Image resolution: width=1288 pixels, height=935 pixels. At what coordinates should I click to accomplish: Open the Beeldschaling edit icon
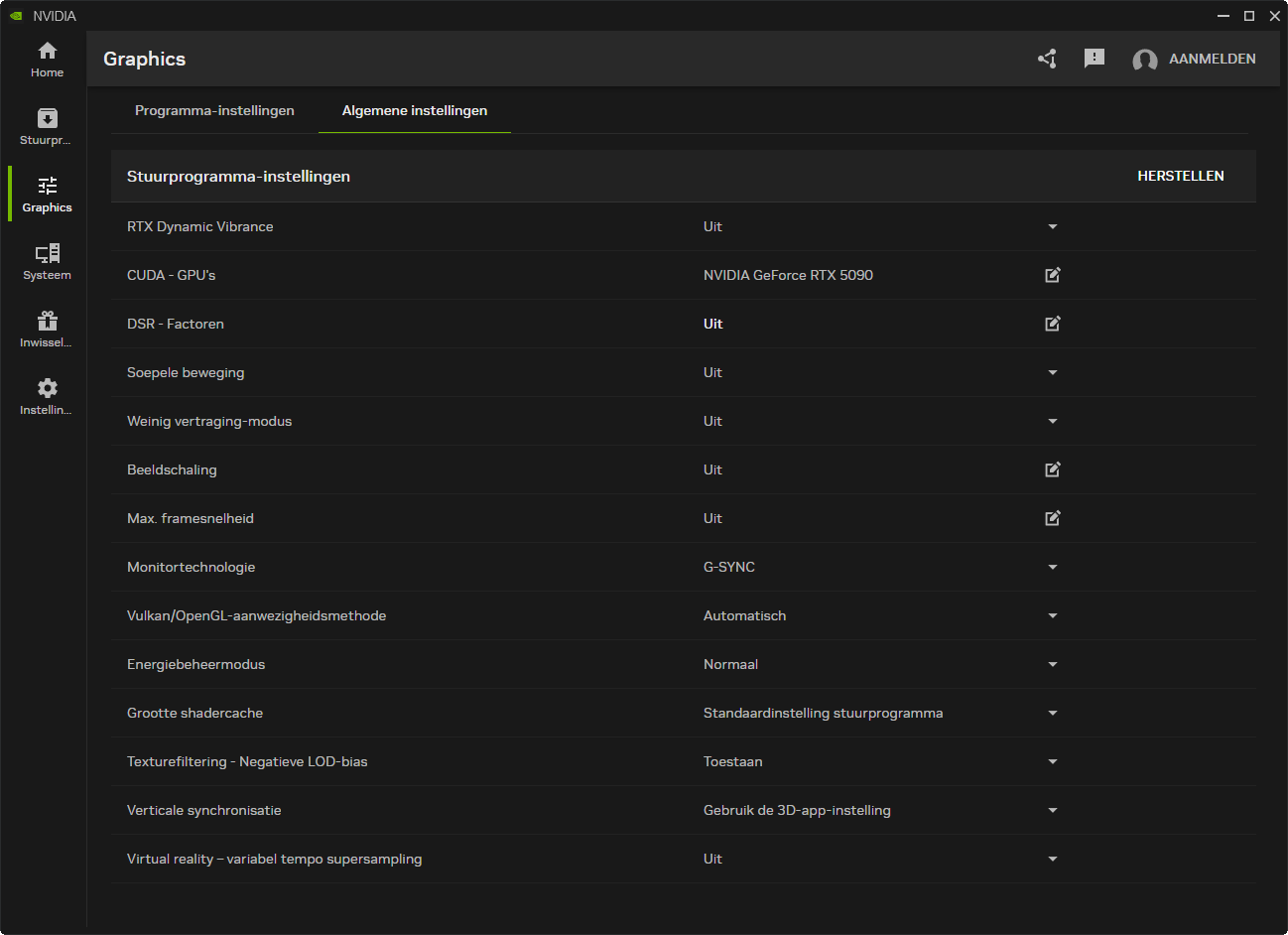tap(1053, 469)
